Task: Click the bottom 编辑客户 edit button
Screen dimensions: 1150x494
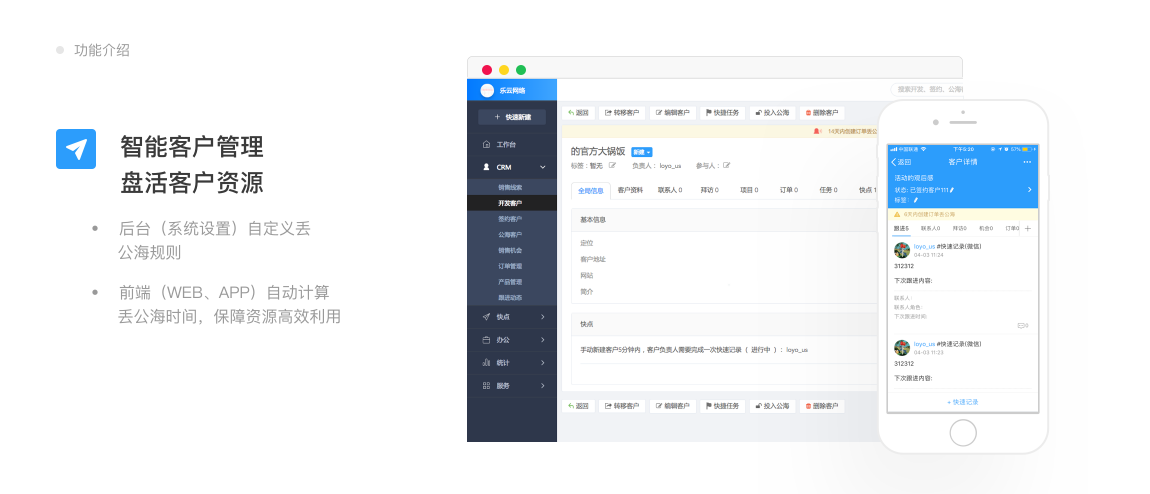Action: (x=673, y=405)
